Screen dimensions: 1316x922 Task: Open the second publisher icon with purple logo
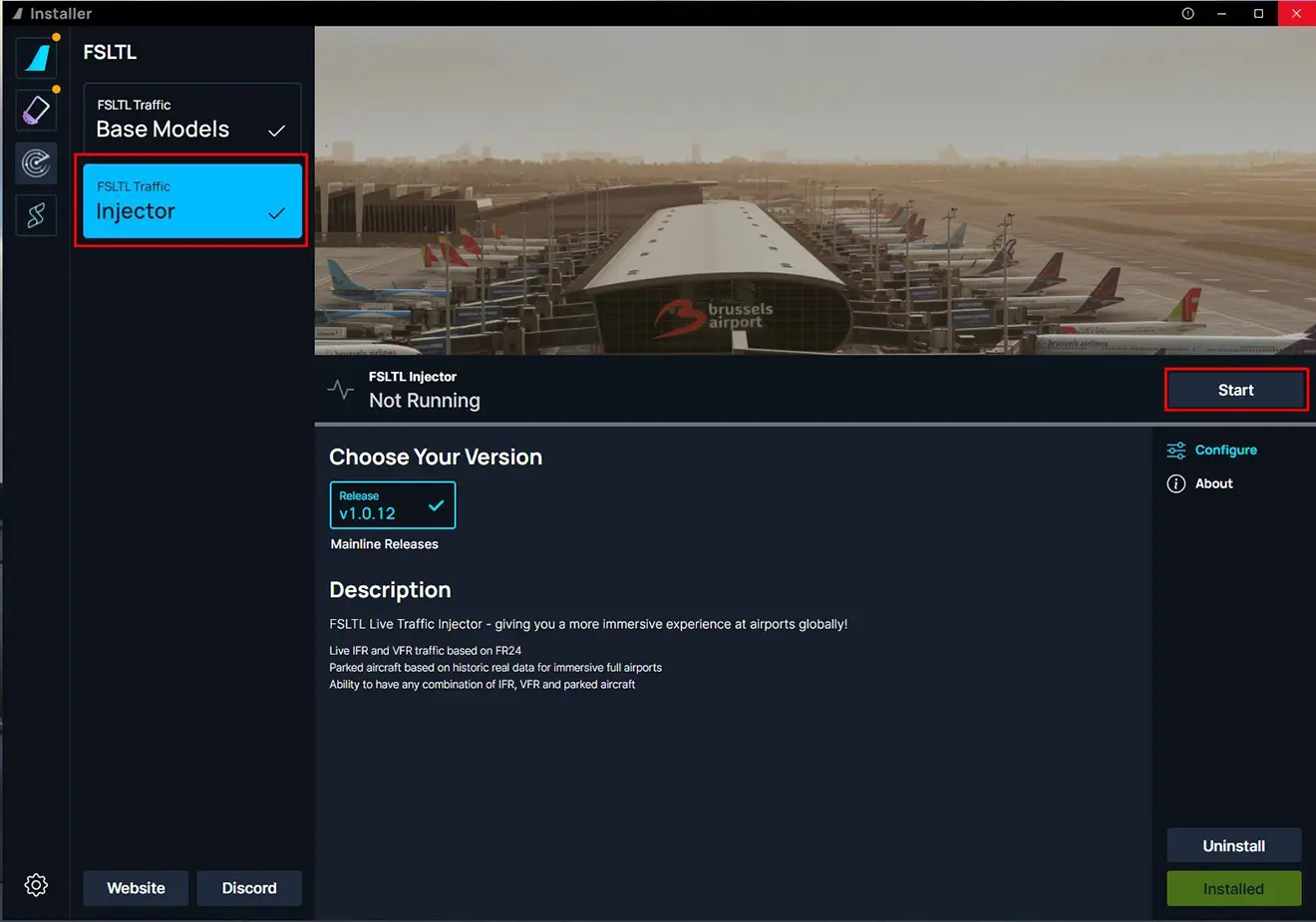(x=37, y=110)
